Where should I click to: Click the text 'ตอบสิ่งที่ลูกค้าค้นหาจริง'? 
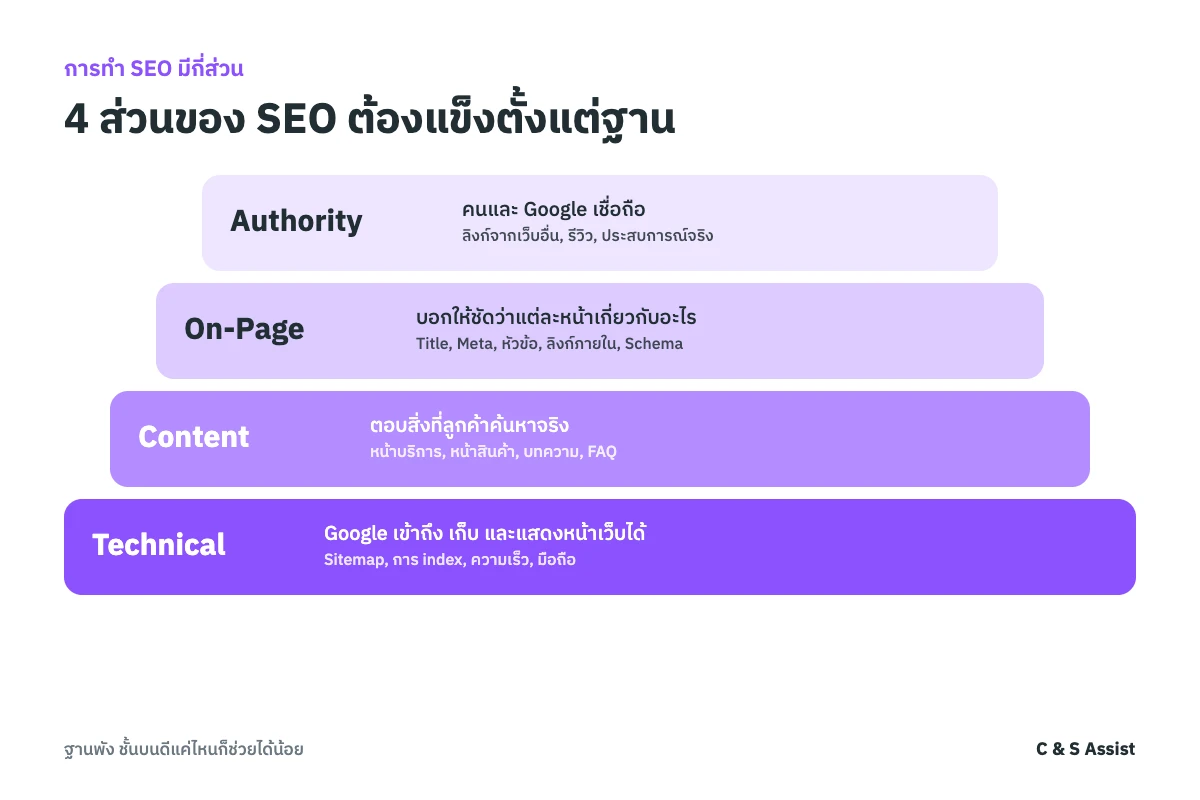coord(469,425)
